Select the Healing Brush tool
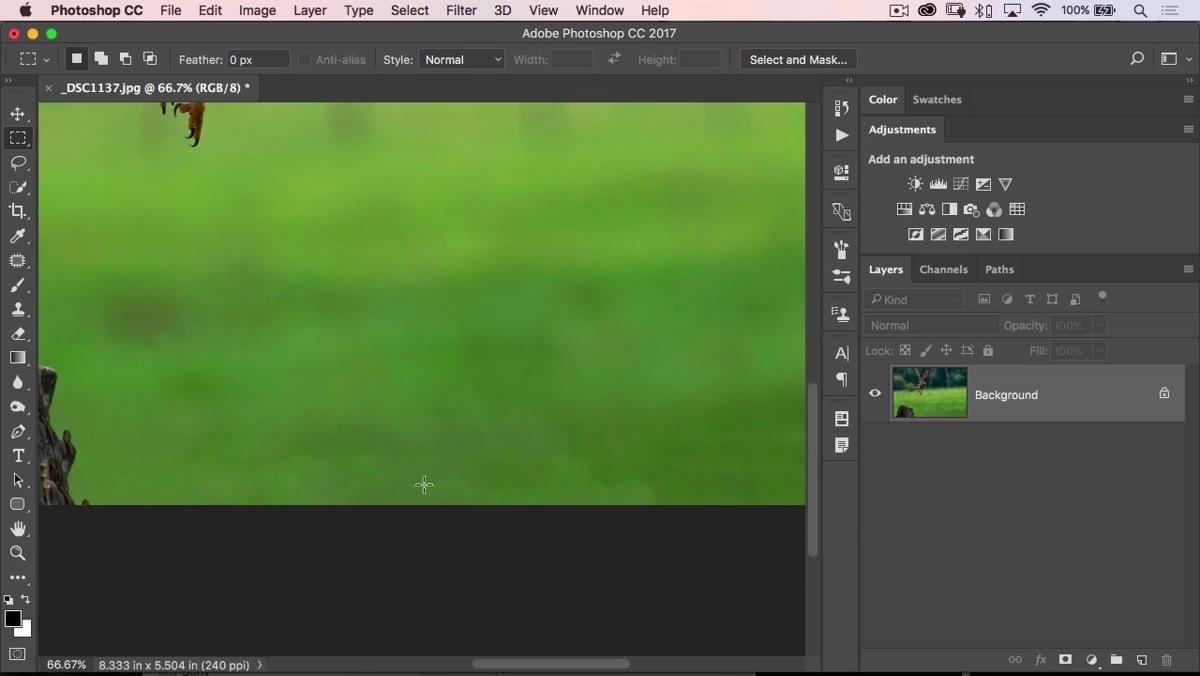Image resolution: width=1200 pixels, height=676 pixels. (18, 261)
